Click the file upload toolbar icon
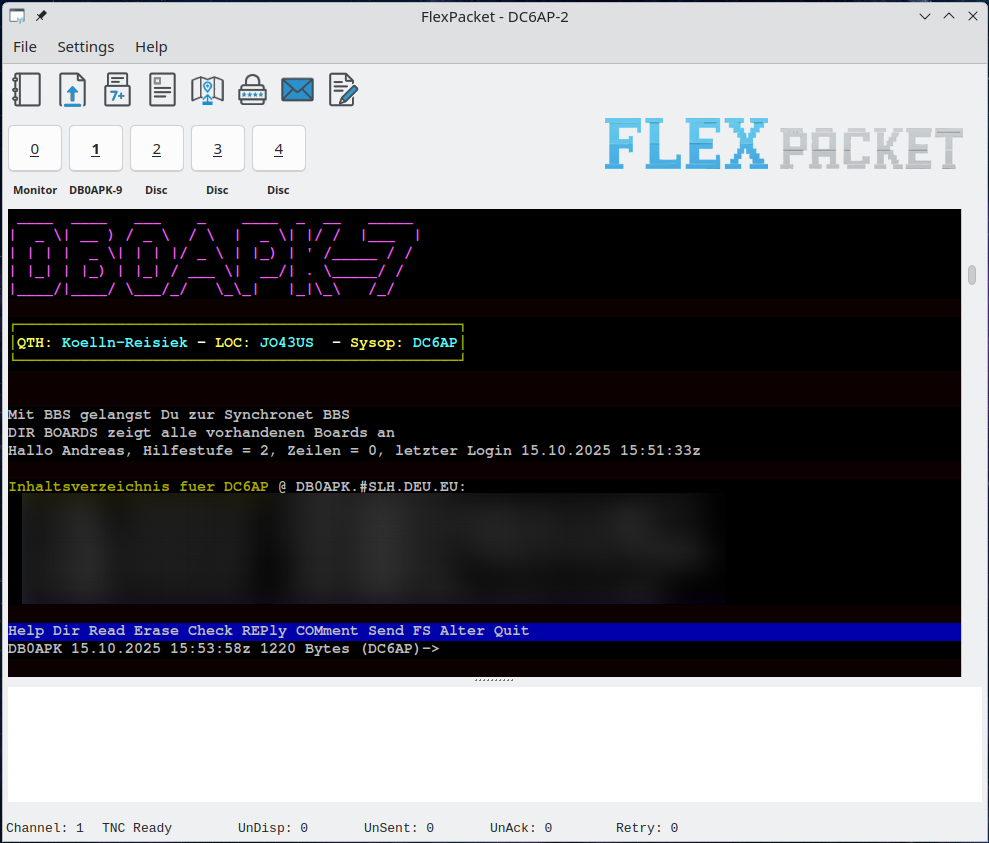This screenshot has height=843, width=989. point(73,90)
